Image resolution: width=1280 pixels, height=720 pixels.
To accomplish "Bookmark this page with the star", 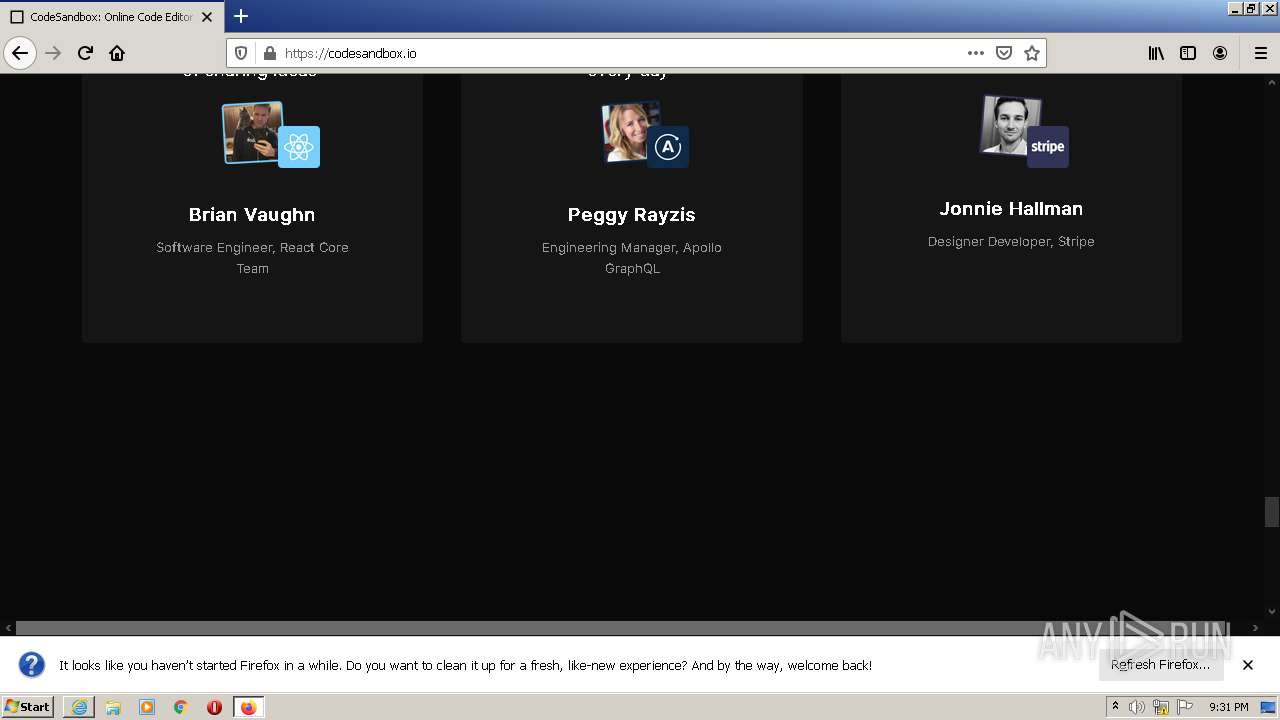I will (x=1032, y=53).
